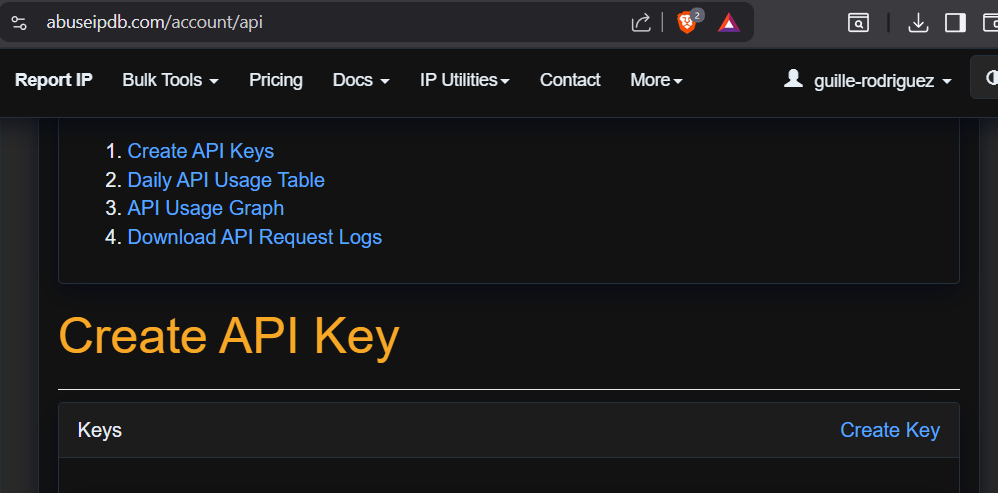Screen dimensions: 998x493
Task: Show the browser sidebar panel
Action: pos(955,22)
